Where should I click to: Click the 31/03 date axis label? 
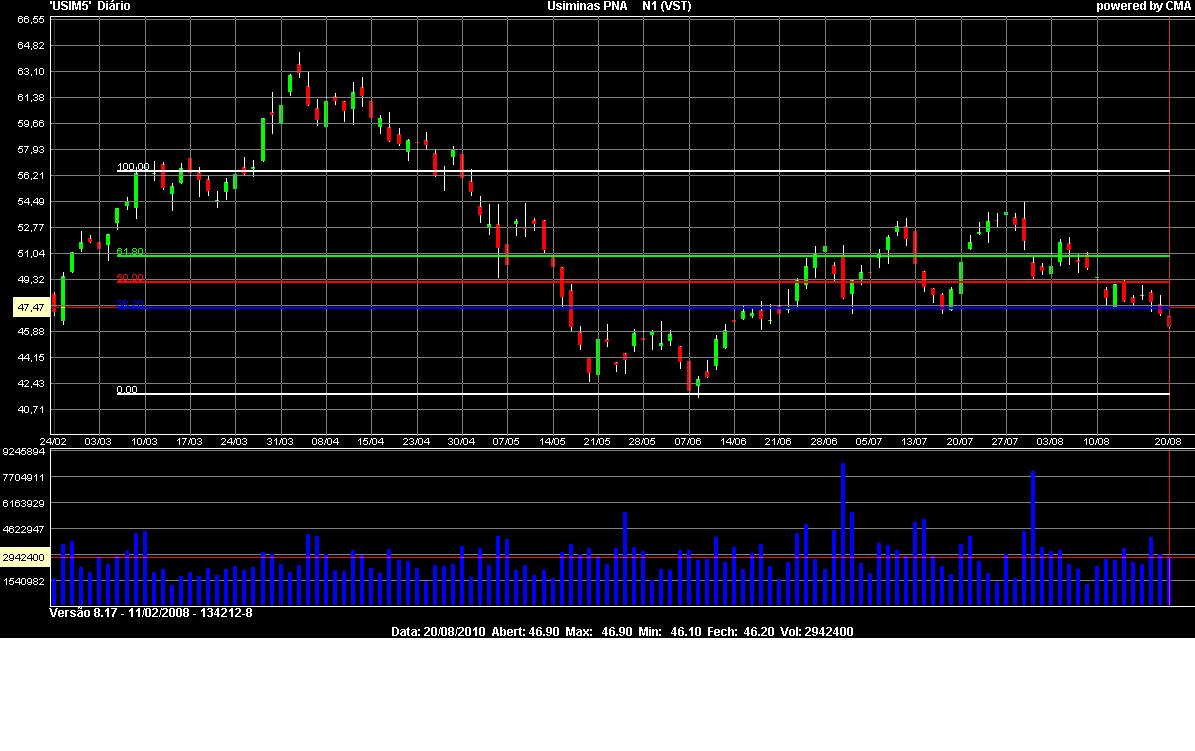[x=280, y=441]
